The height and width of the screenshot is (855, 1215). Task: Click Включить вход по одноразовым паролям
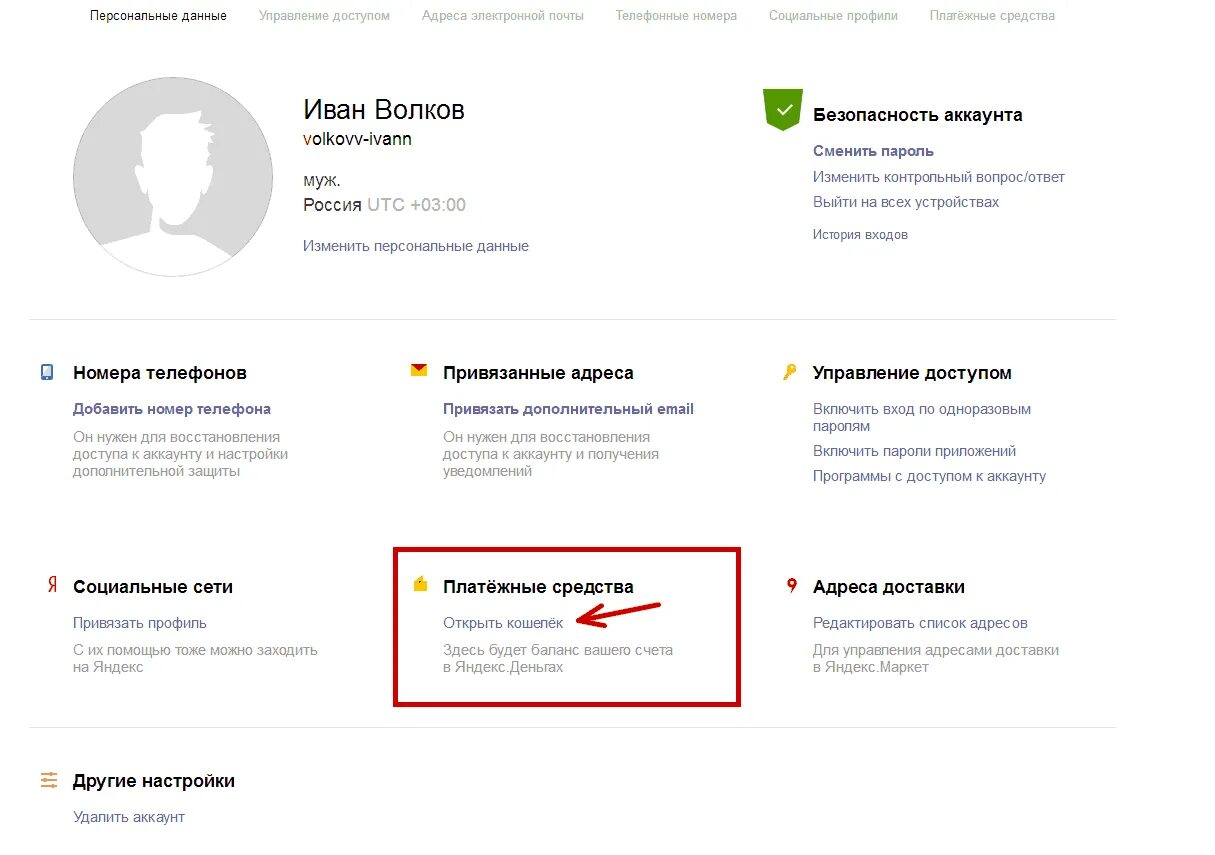click(x=922, y=418)
